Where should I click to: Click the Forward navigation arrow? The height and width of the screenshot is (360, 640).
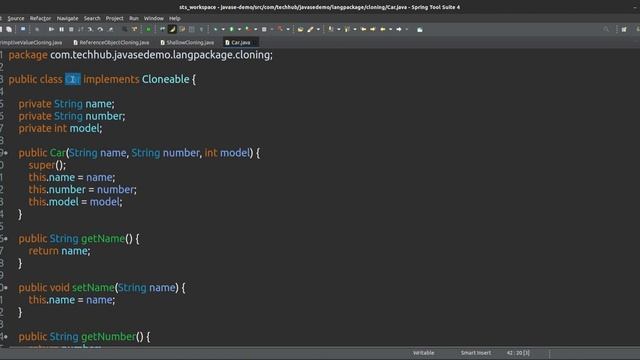399,29
